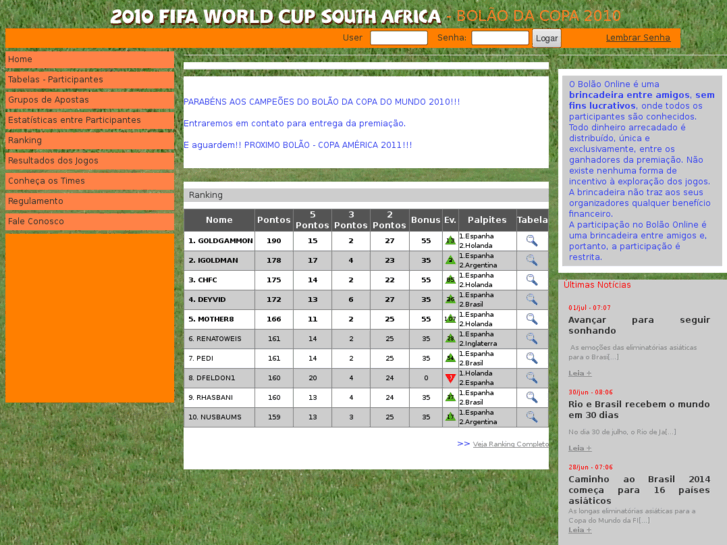Viewport: 727px width, 545px height.
Task: Click green evolution arrow for RHASBANI
Action: [x=450, y=397]
